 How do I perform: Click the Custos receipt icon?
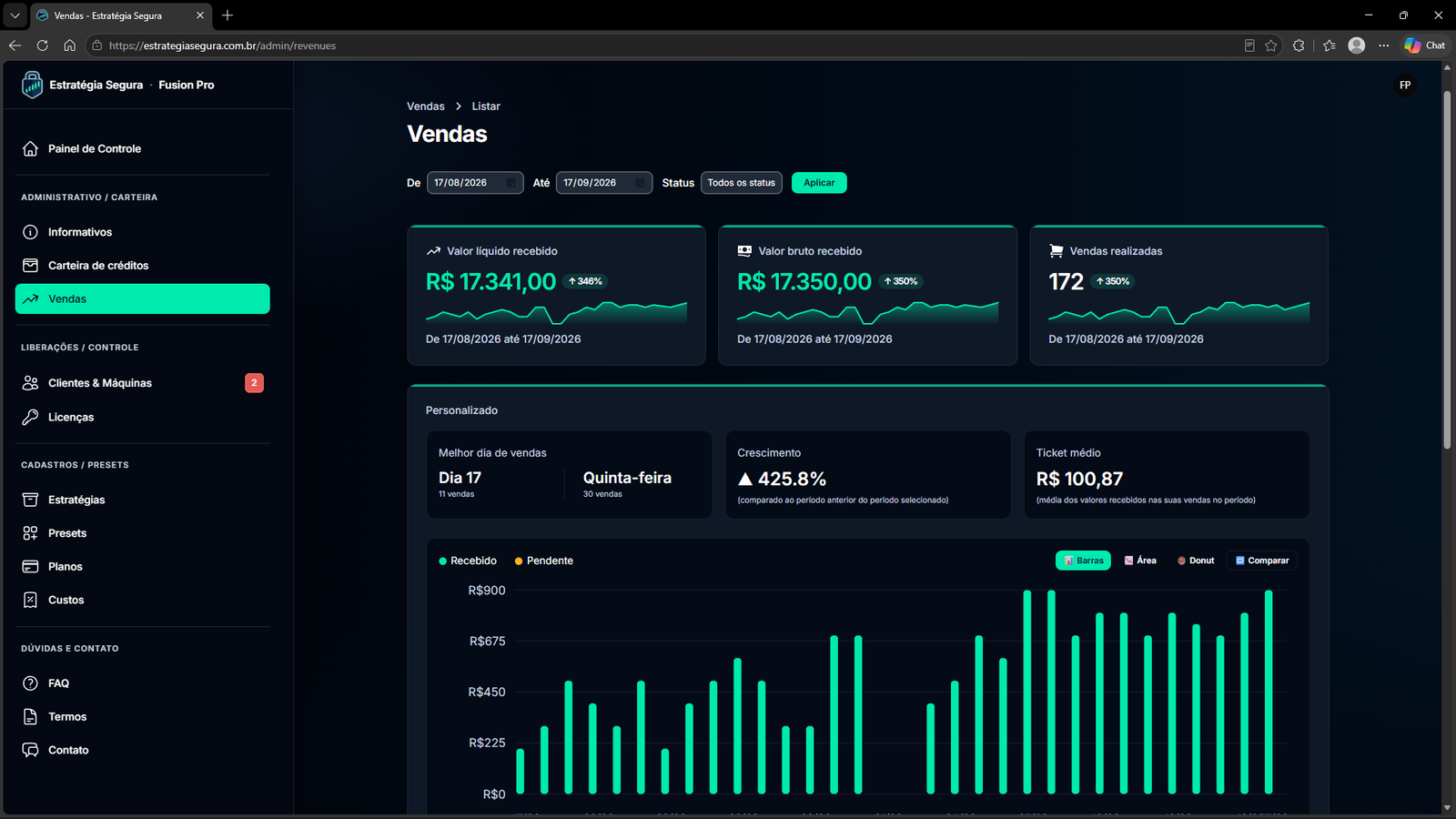click(31, 600)
